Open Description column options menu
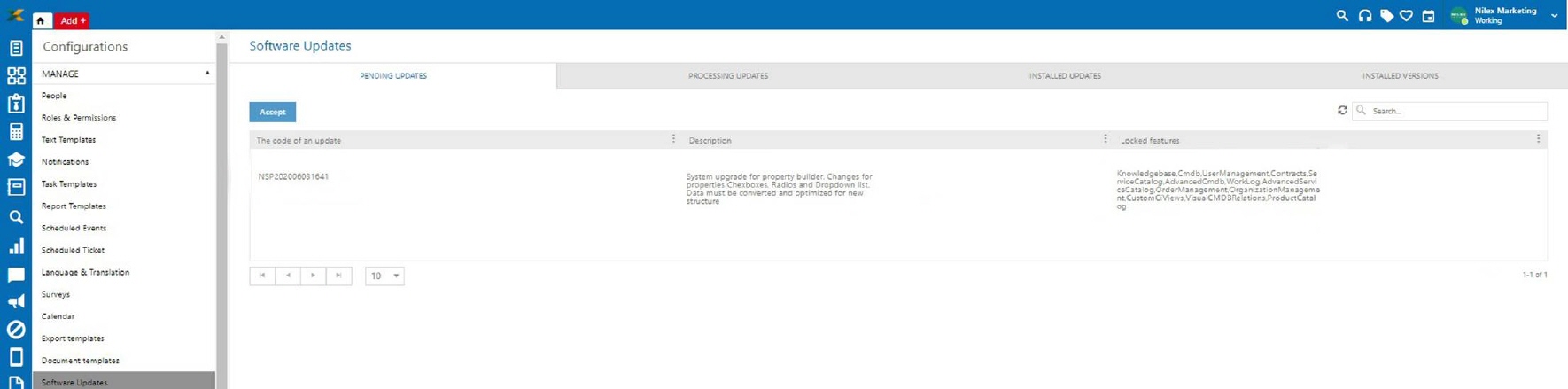The height and width of the screenshot is (389, 1568). click(1105, 139)
